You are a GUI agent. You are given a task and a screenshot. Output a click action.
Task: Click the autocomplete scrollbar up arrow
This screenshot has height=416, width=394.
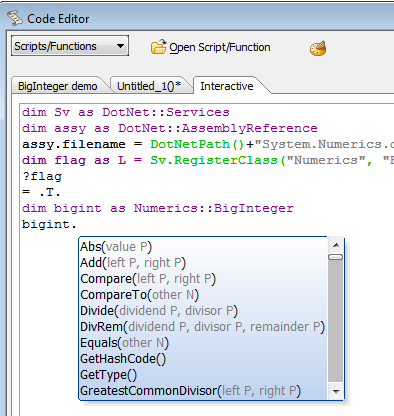point(336,245)
